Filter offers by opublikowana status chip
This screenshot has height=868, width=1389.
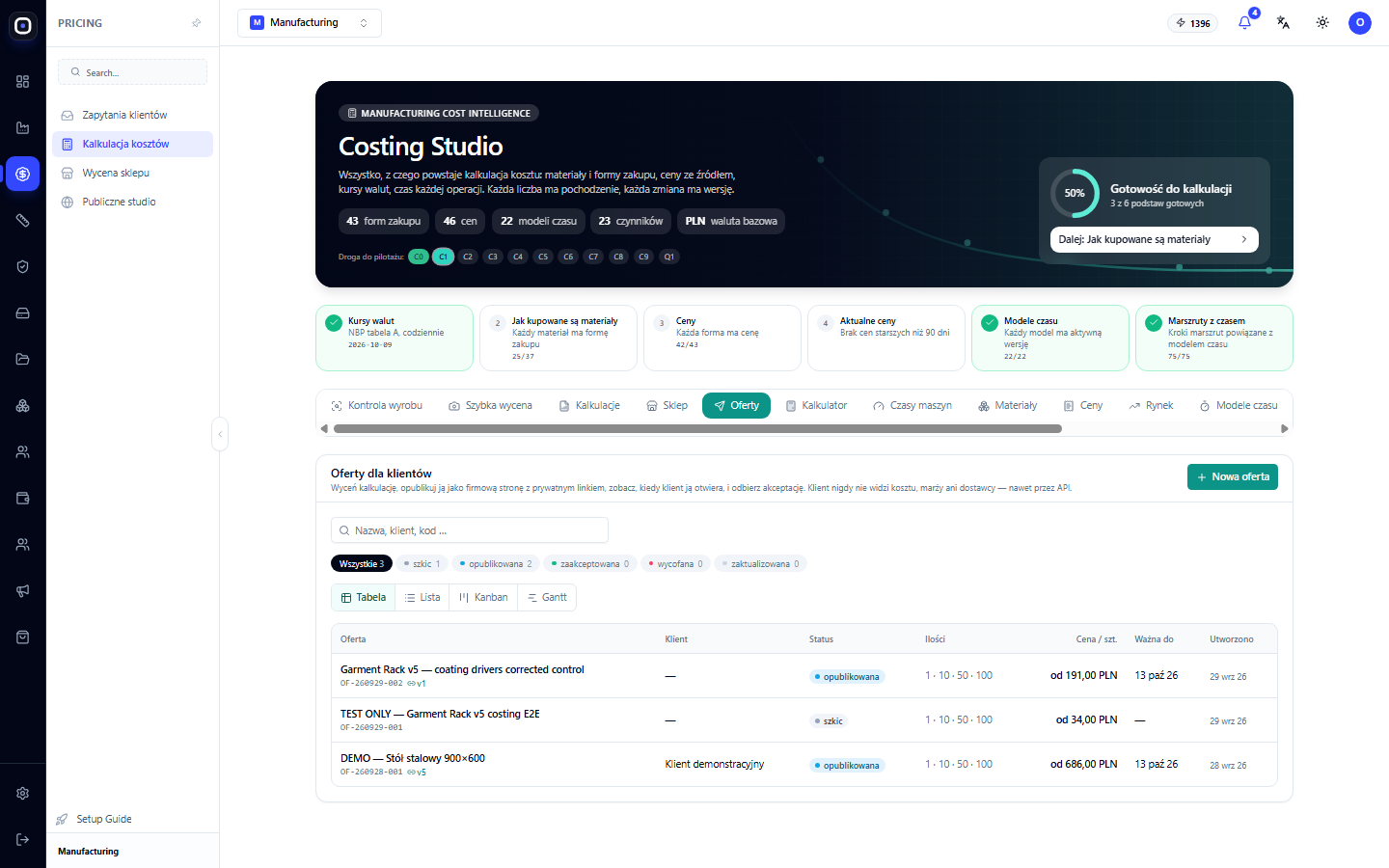pos(495,564)
